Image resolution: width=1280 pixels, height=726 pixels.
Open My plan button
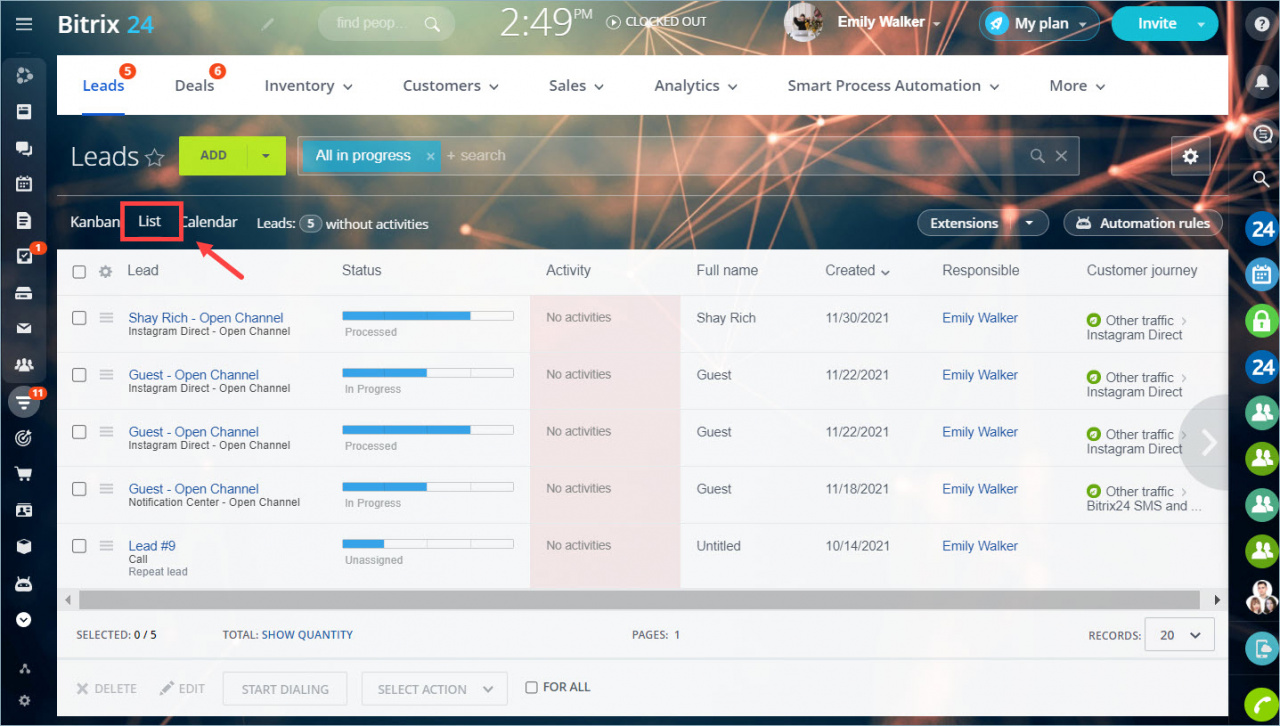point(1039,24)
